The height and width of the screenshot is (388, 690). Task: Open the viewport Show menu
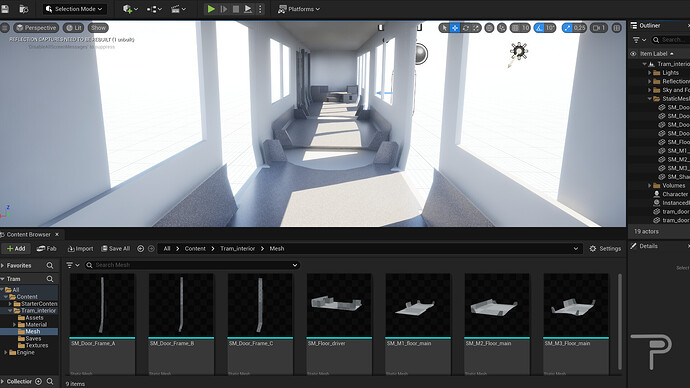point(98,28)
